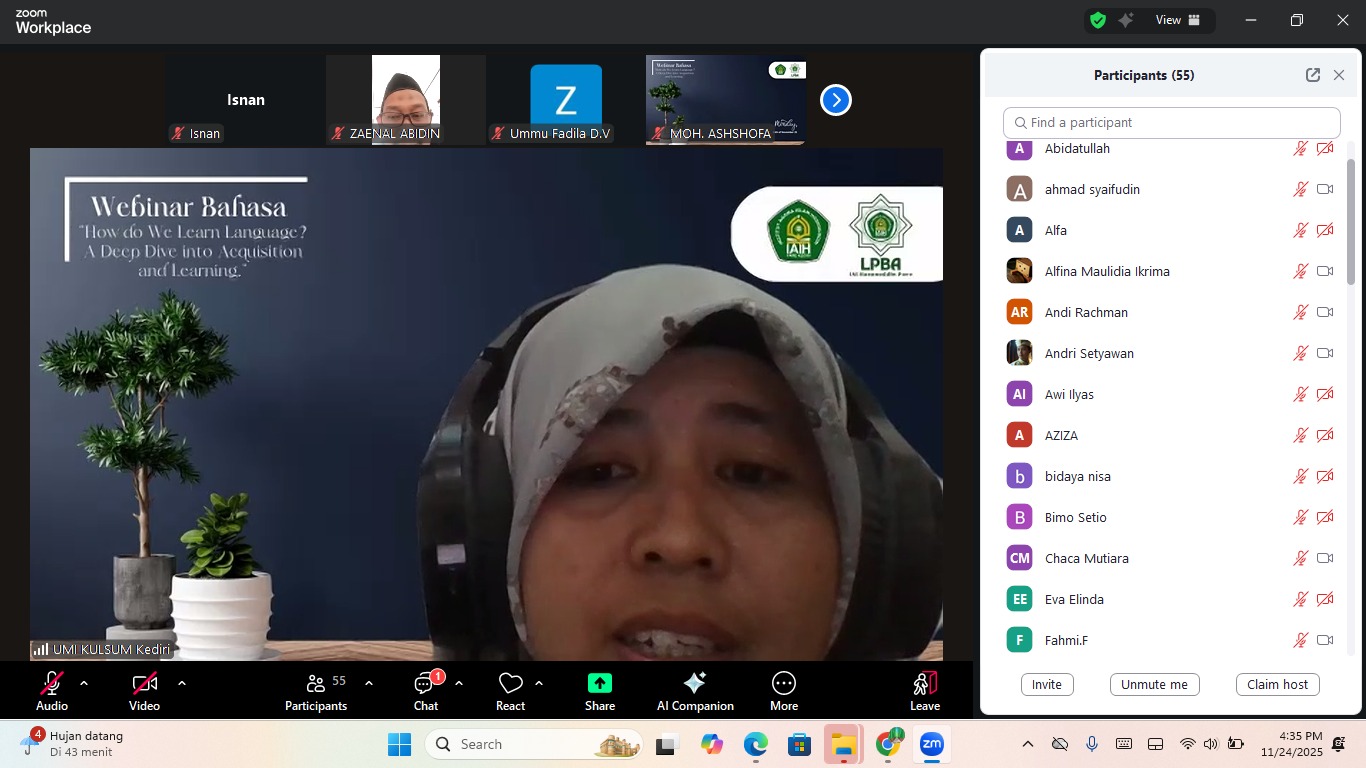Toggle the Video camera on
This screenshot has height=768, width=1366.
[x=144, y=683]
